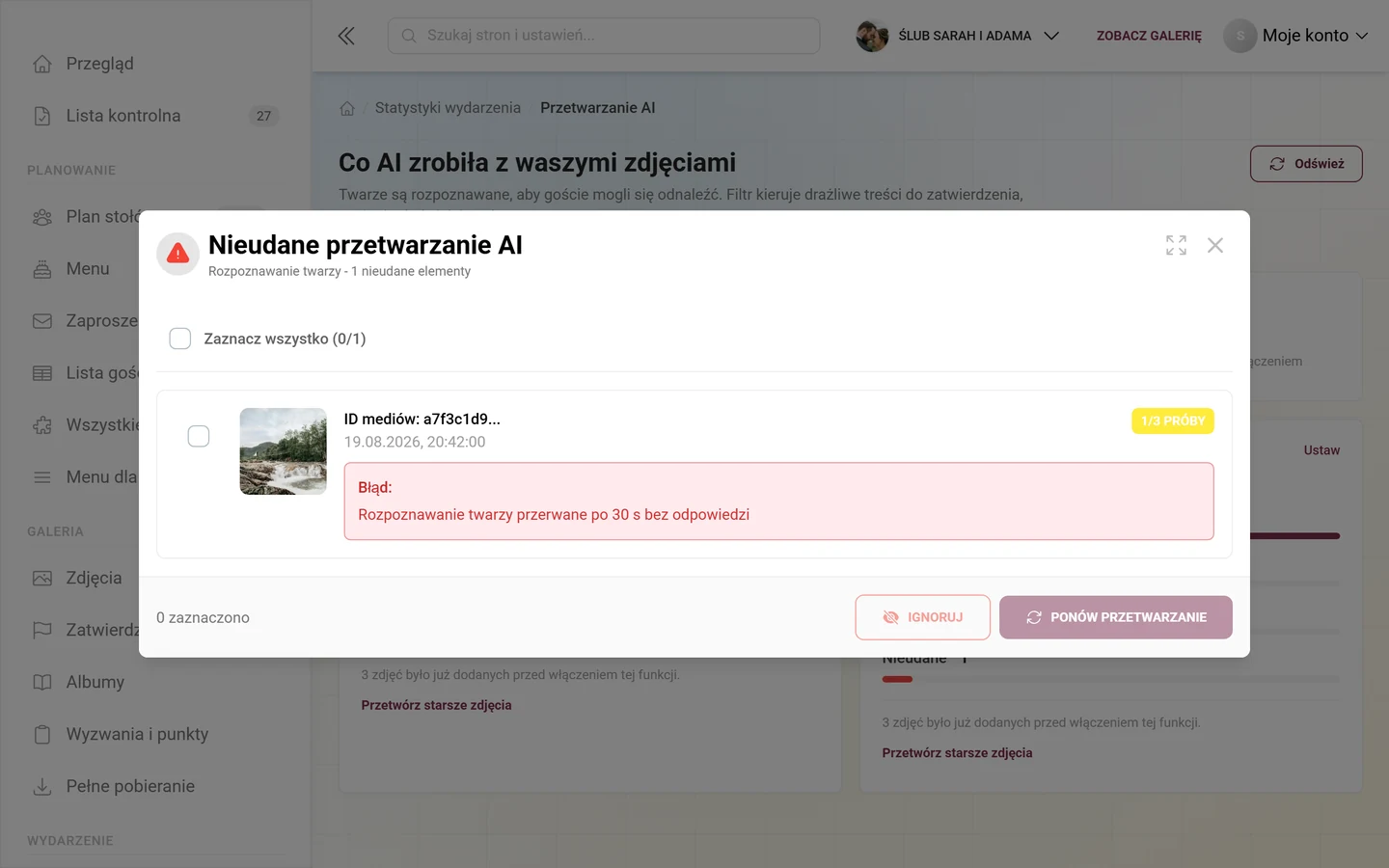Open the Zobacz galerię link

1149,36
